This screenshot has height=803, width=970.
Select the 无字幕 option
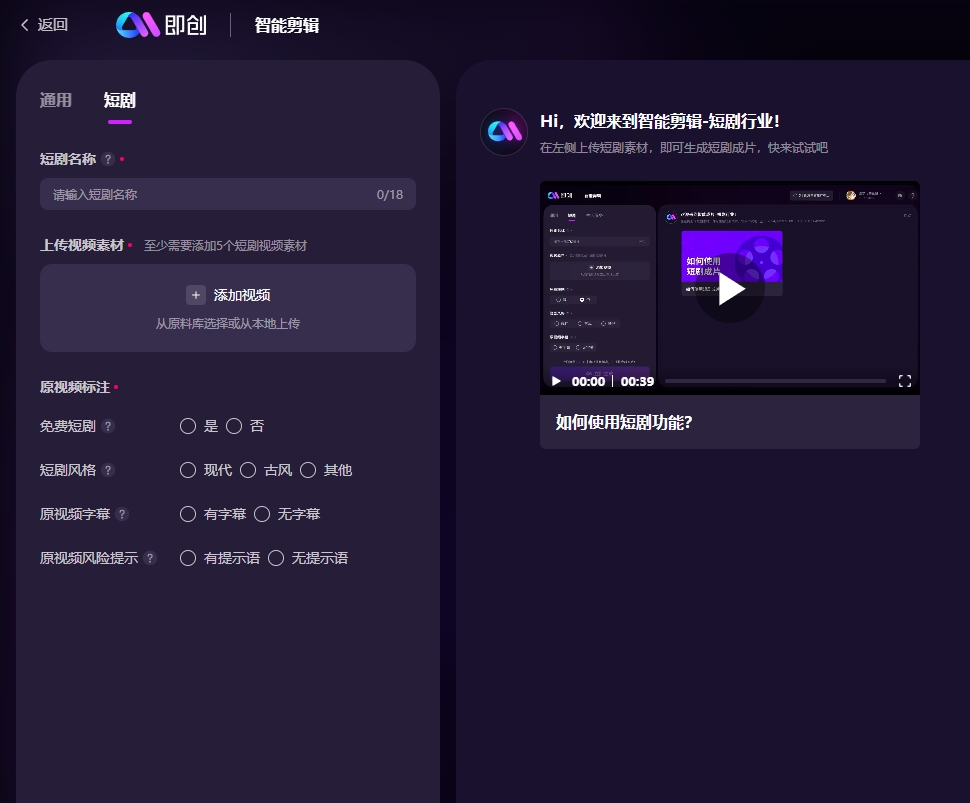coord(261,514)
